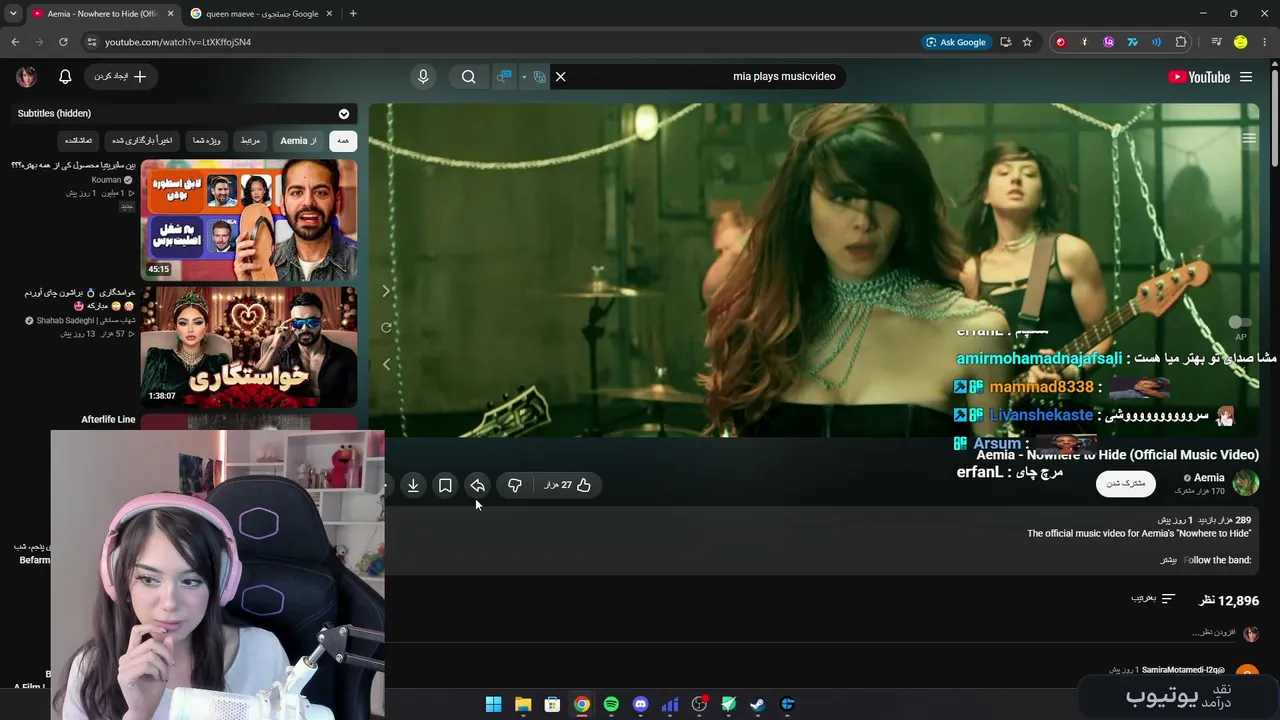Select the 'تماشاشده' filter chip
Screen dimensions: 1280x720
[78, 141]
